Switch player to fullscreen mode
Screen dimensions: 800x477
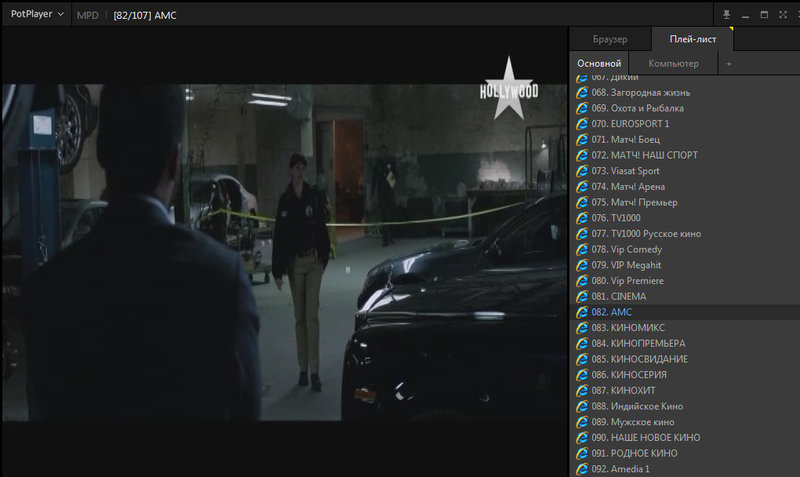click(783, 15)
